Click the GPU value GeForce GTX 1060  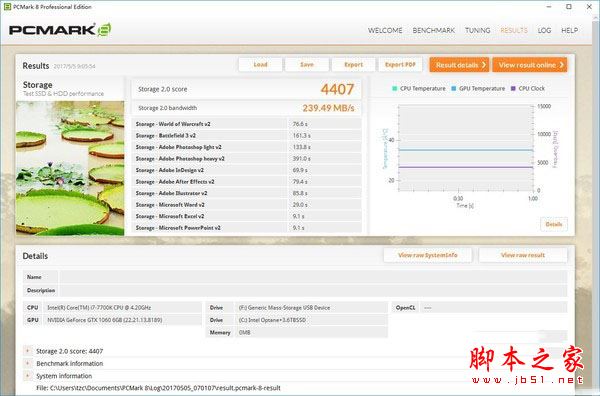[x=104, y=320]
